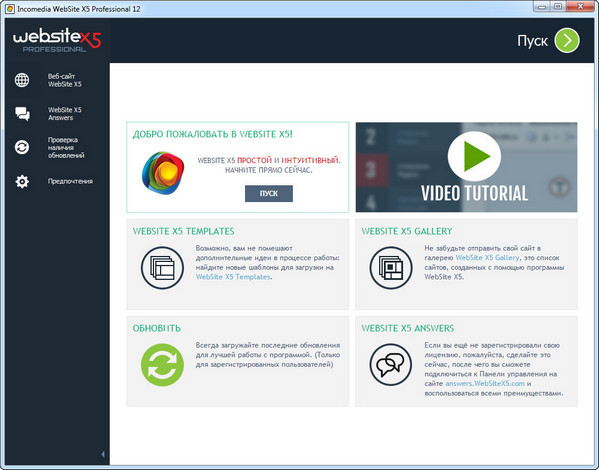This screenshot has height=470, width=599.
Task: Select the Веб-сайт WebSite X5 sidebar label
Action: pyautogui.click(x=65, y=80)
